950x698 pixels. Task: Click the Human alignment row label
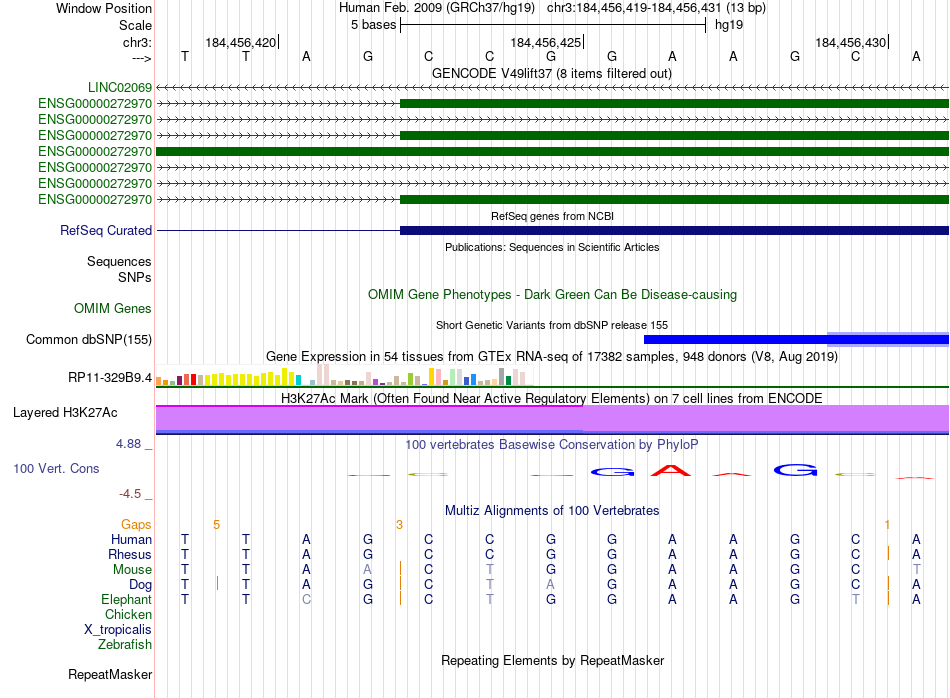pyautogui.click(x=131, y=539)
